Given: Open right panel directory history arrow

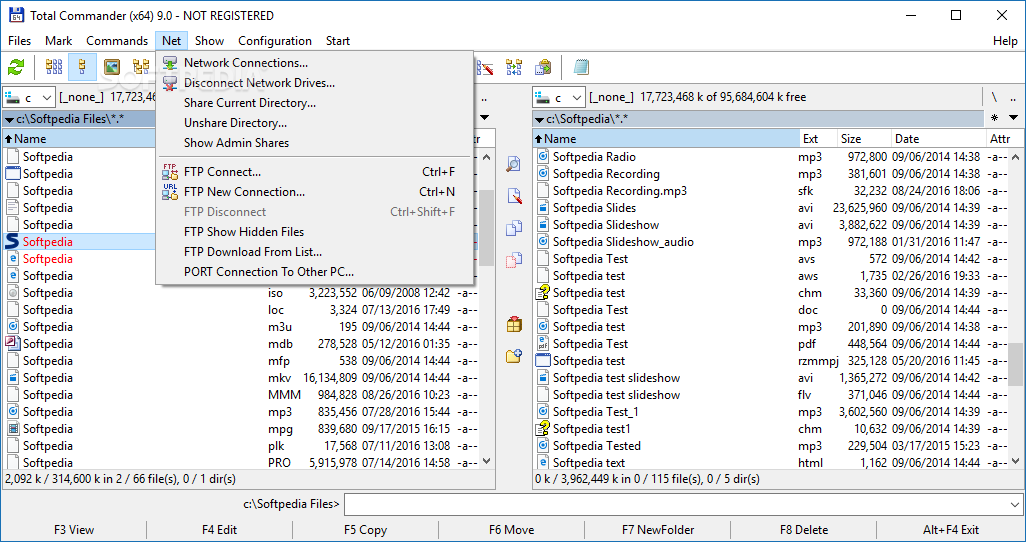Looking at the screenshot, I should [1014, 118].
